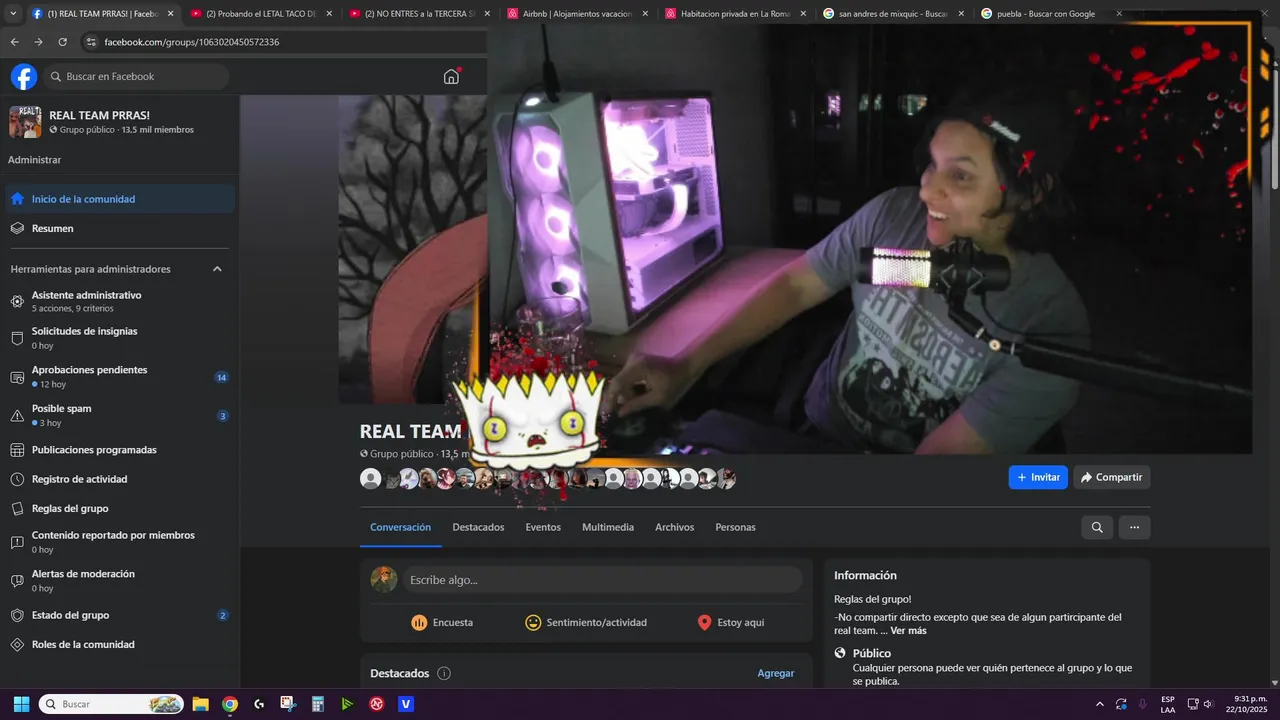Click the '14' badge on Aprobaciones pendientes

tap(221, 377)
